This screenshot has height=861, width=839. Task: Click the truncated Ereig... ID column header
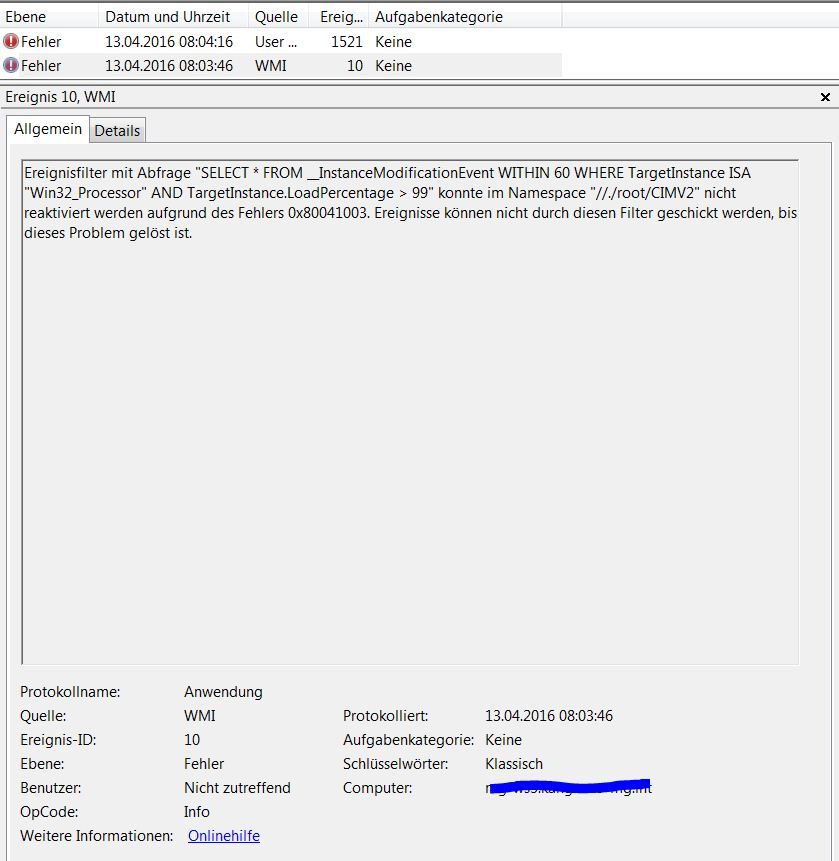pos(341,17)
